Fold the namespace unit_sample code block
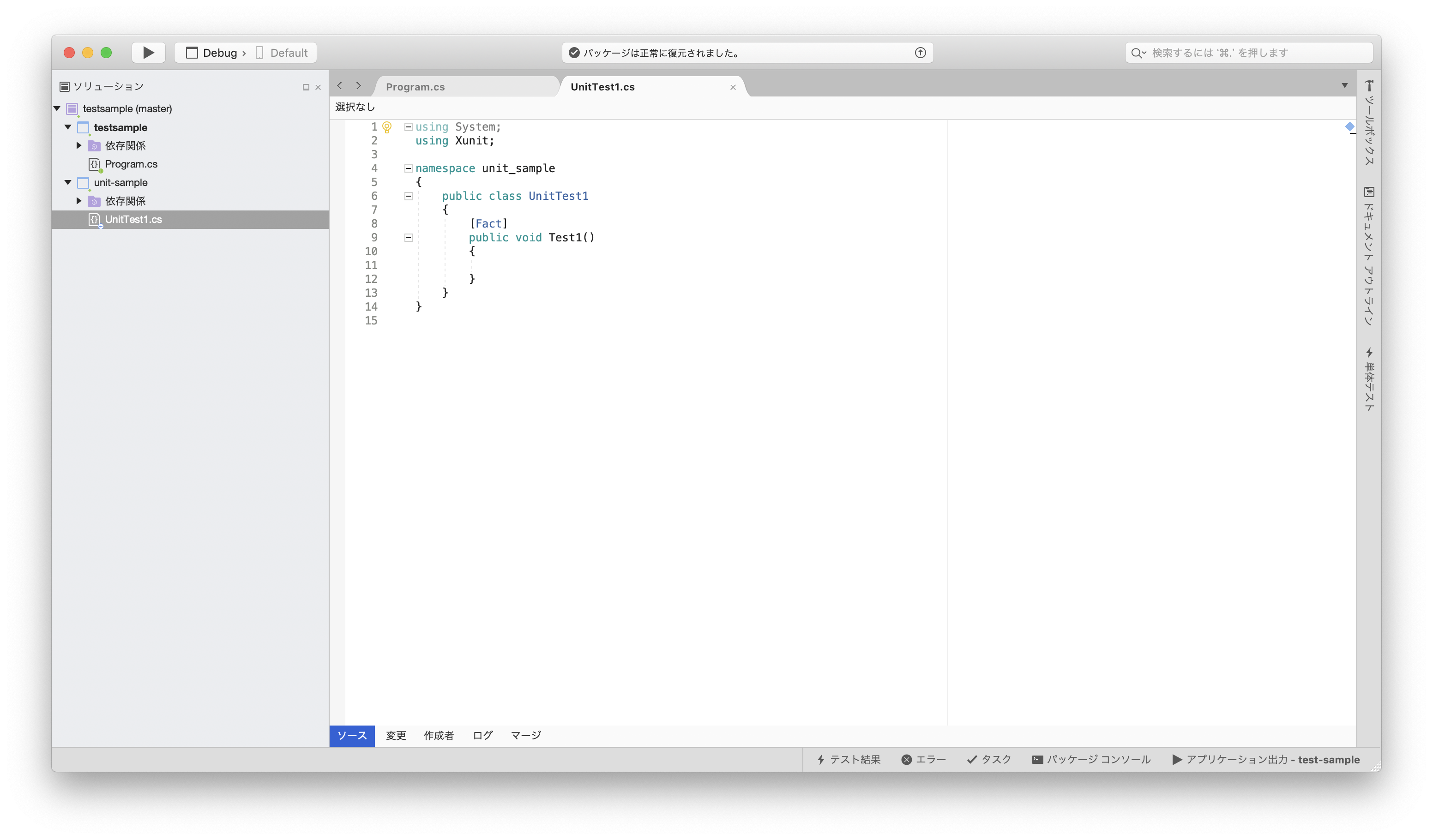Screen dimensions: 1433x840 [408, 168]
